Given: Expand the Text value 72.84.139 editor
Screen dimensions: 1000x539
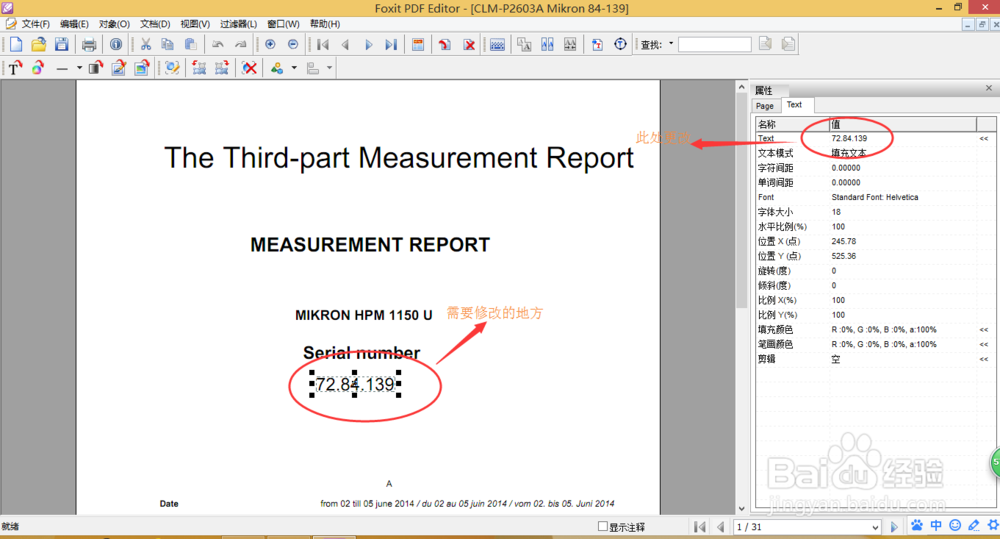Looking at the screenshot, I should click(x=984, y=138).
